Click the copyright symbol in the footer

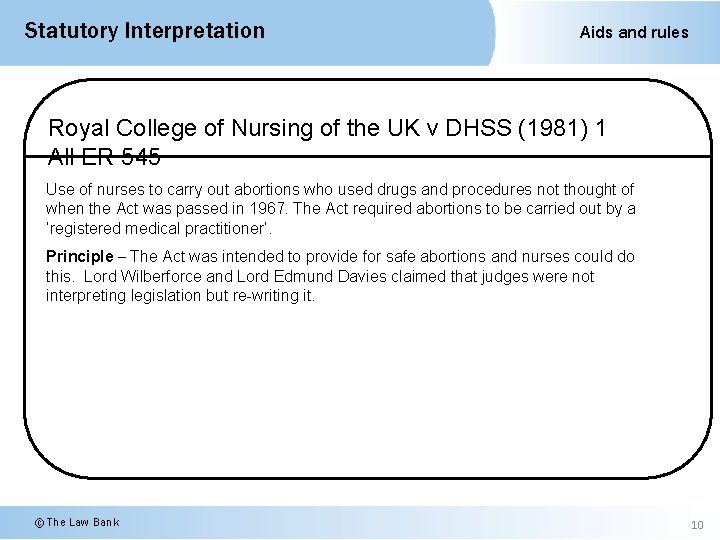point(39,522)
